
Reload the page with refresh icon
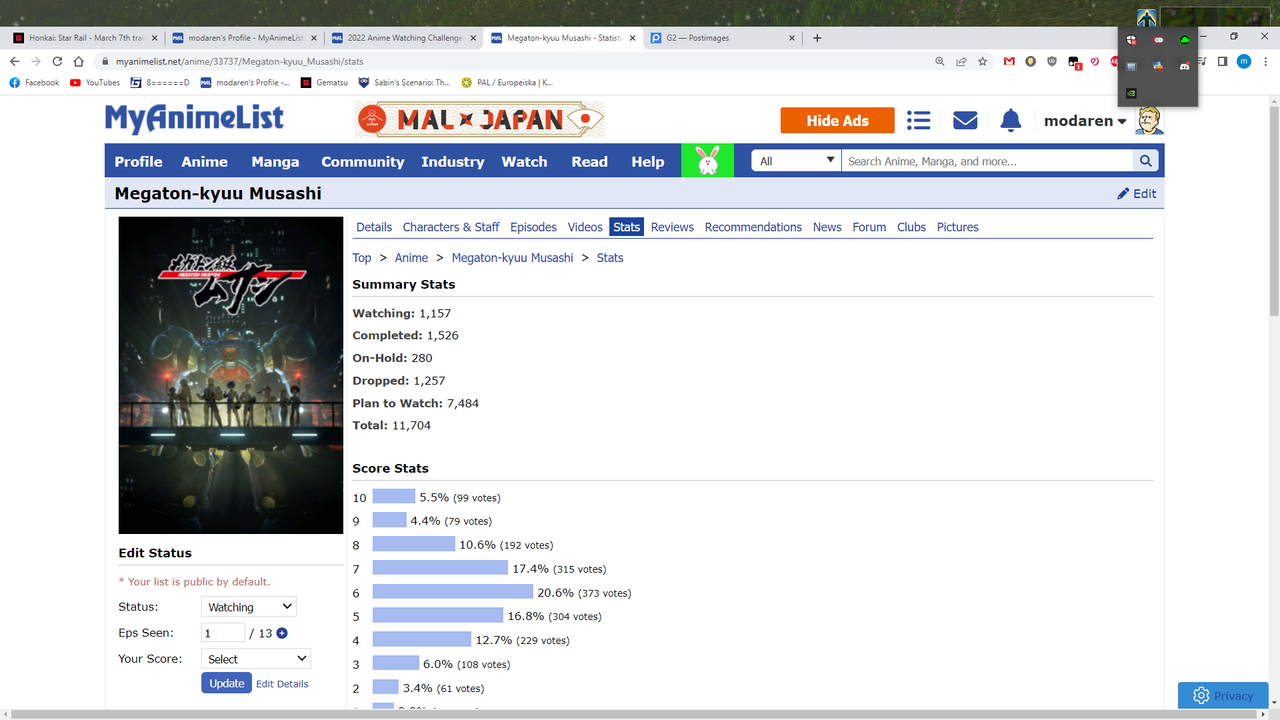click(57, 61)
